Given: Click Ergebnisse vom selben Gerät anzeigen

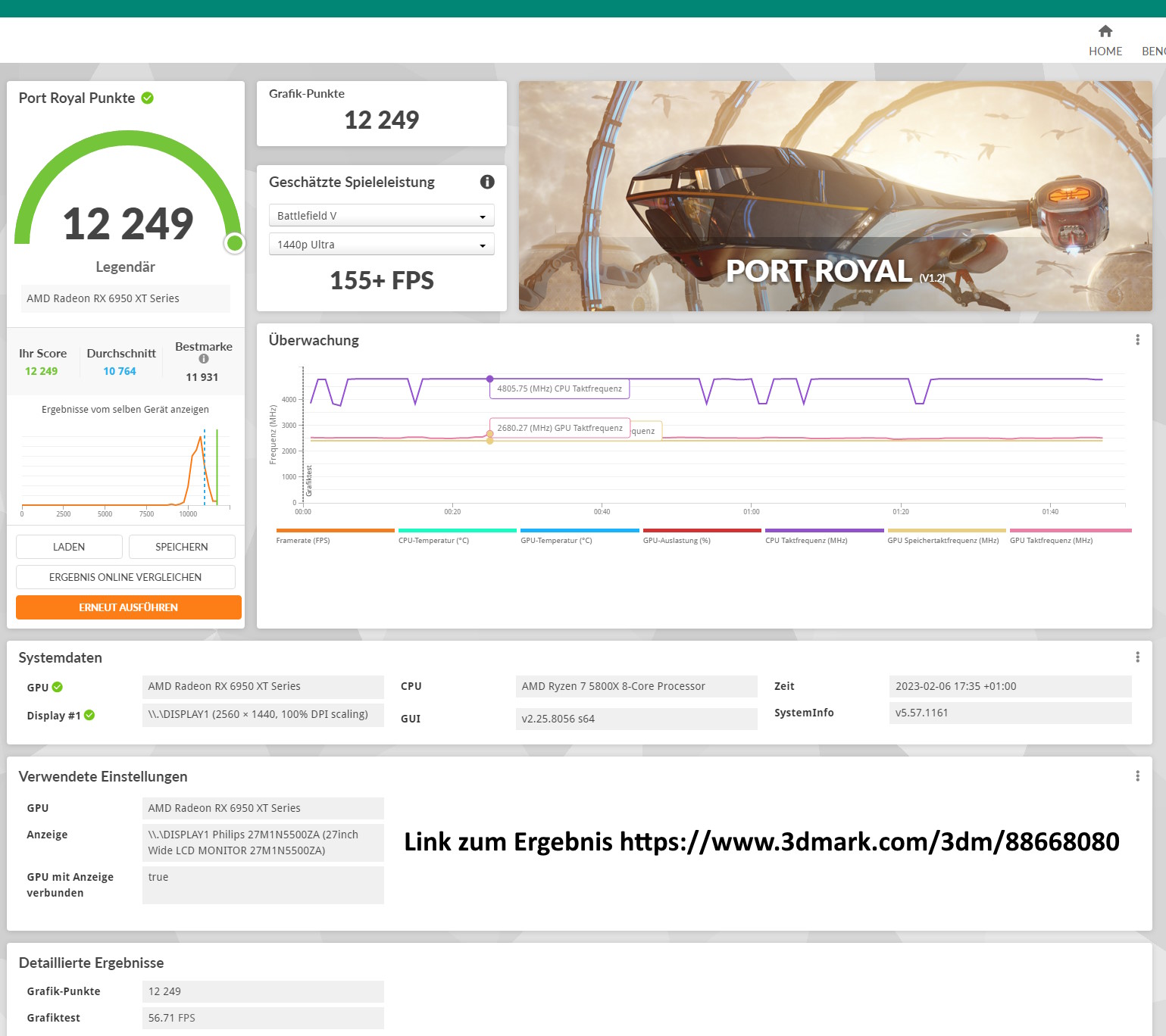Looking at the screenshot, I should coord(125,410).
